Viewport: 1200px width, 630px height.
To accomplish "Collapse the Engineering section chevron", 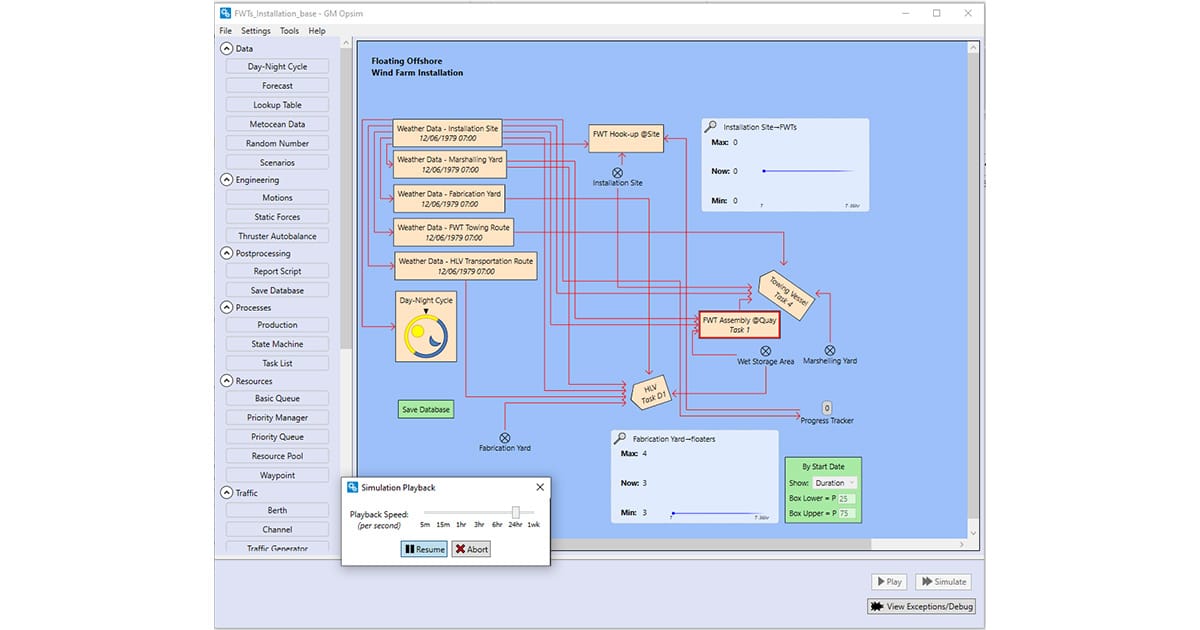I will point(226,180).
